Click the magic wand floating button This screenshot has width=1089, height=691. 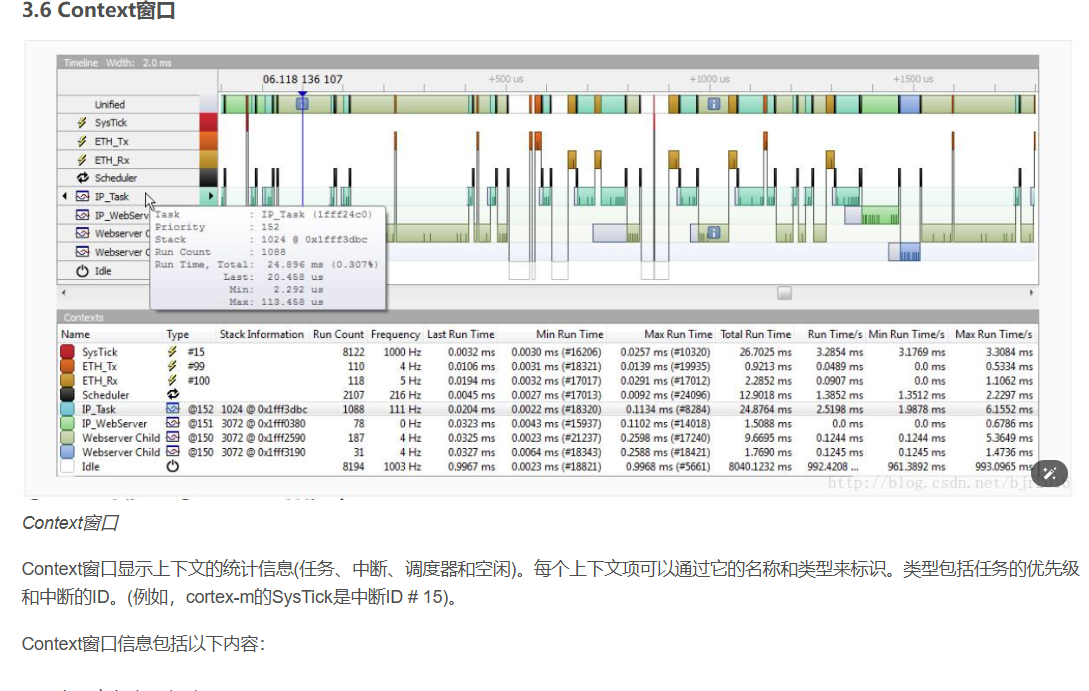(x=1049, y=474)
